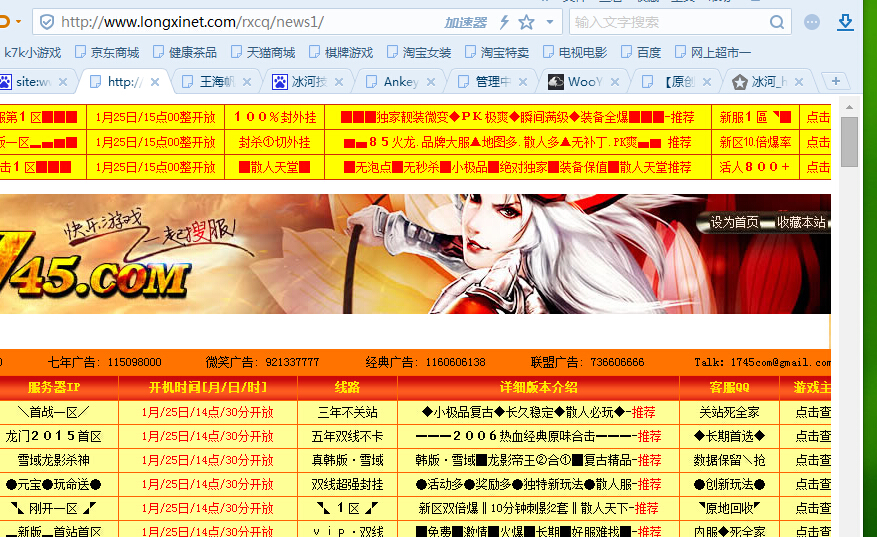Click the address bar URL text
This screenshot has width=877, height=537.
(x=192, y=22)
